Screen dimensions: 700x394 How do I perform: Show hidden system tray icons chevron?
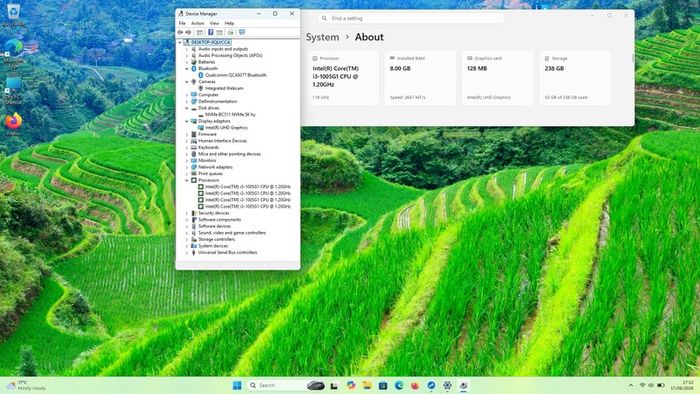tap(631, 386)
